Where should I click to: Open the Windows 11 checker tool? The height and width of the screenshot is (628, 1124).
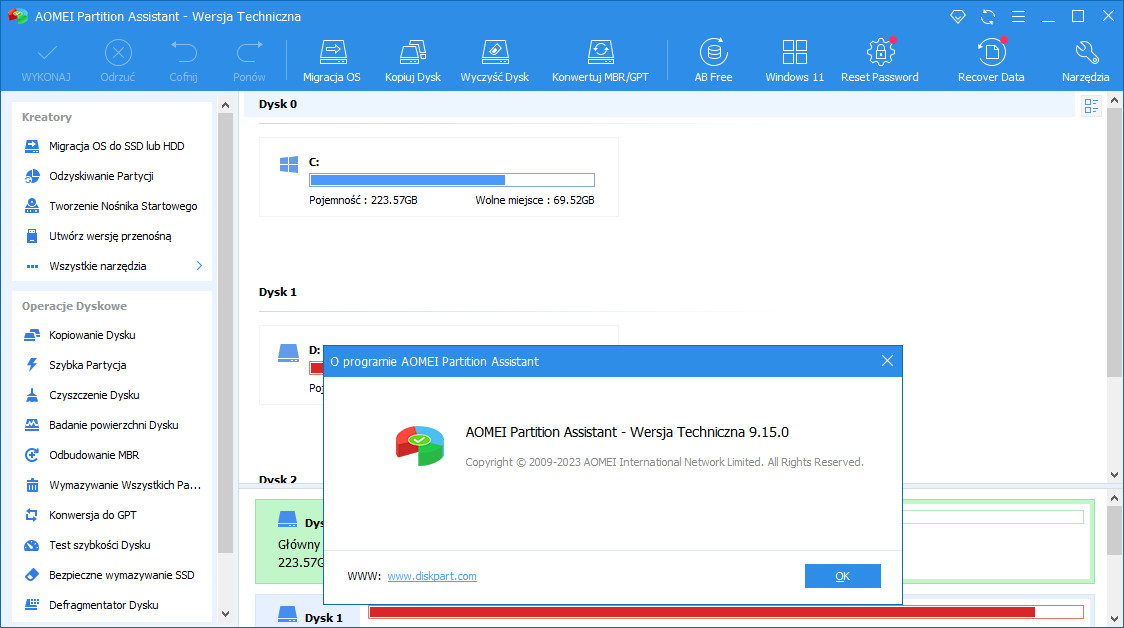[794, 61]
